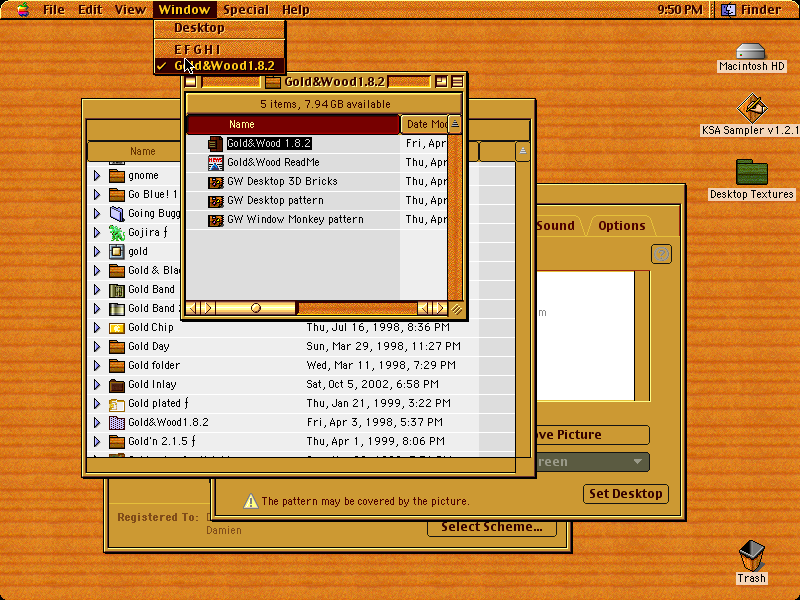Expand the Gojira ƒ folder triangle

97,233
